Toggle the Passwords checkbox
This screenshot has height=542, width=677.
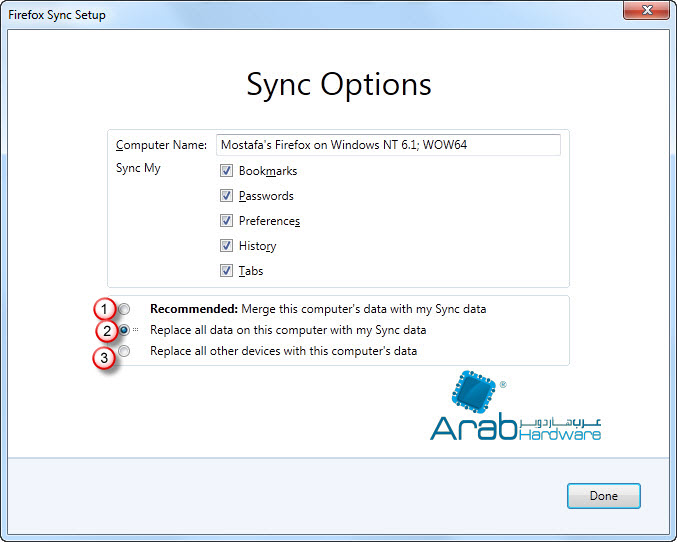(226, 196)
